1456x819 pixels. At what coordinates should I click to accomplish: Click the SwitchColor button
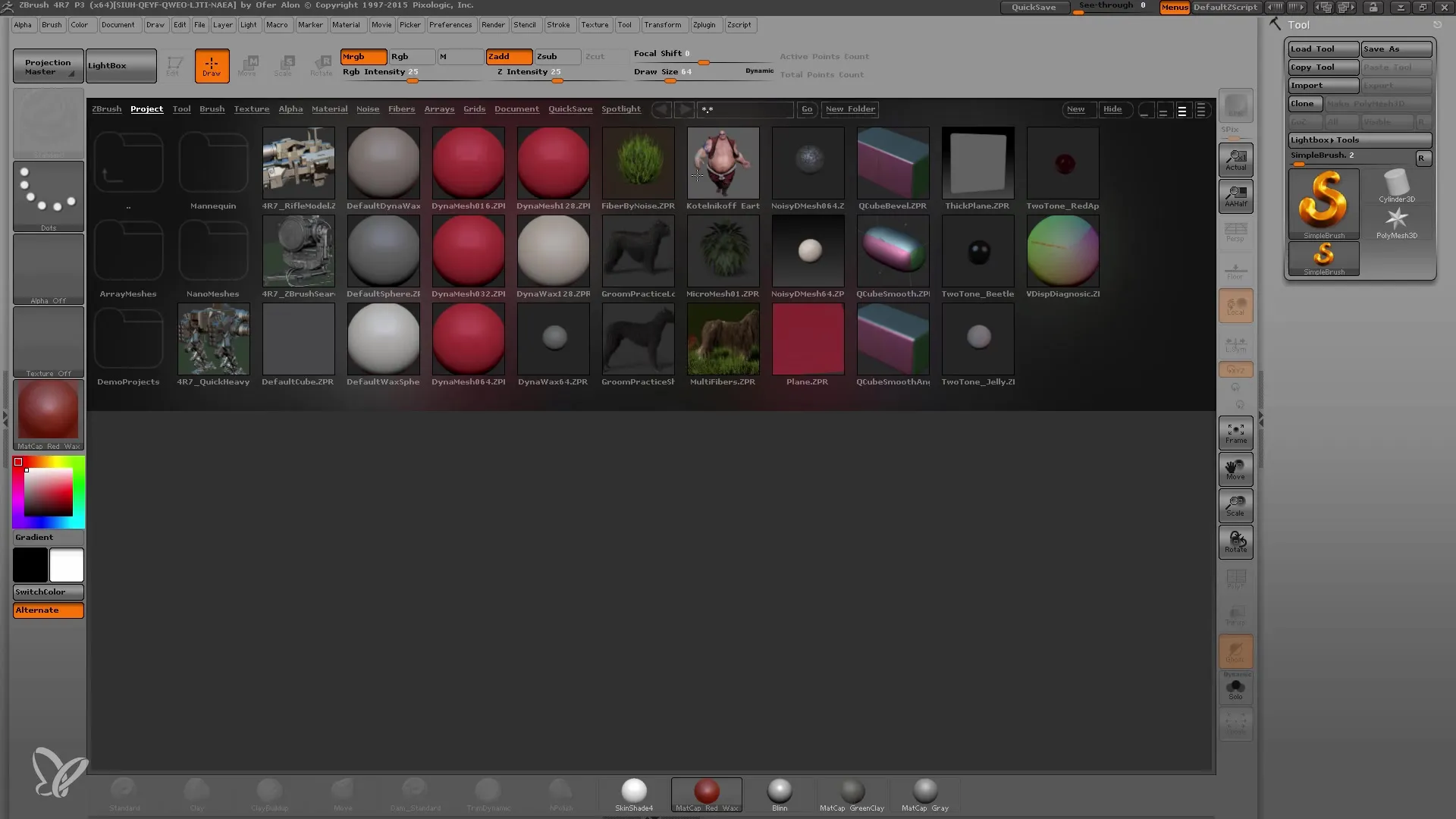coord(49,592)
